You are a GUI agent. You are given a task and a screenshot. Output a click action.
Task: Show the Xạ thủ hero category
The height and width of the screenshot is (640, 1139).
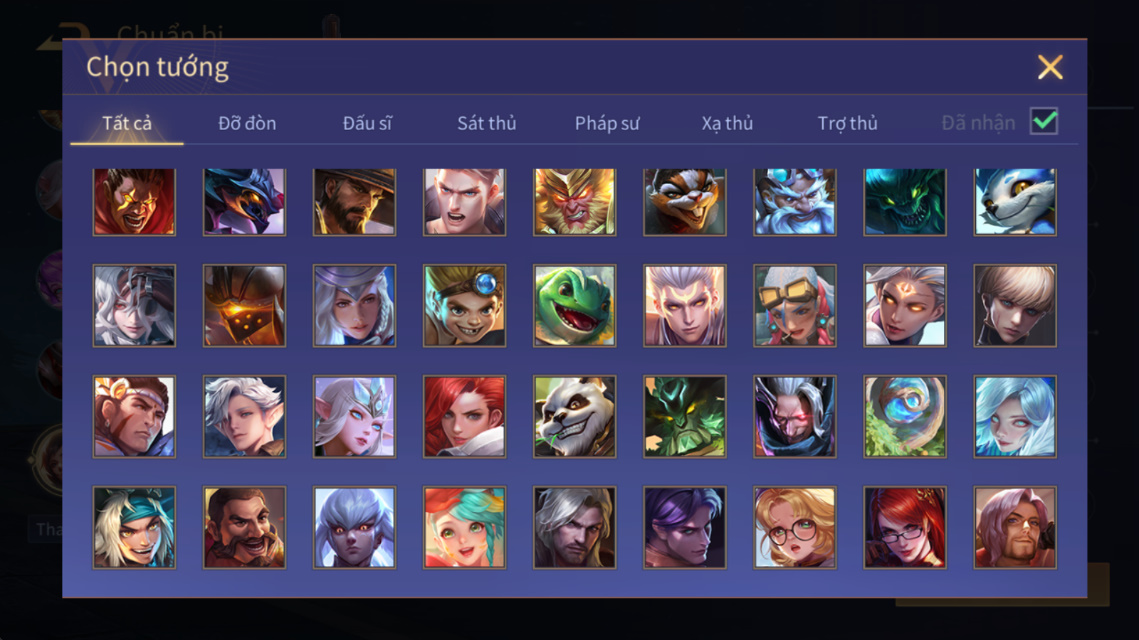point(727,123)
